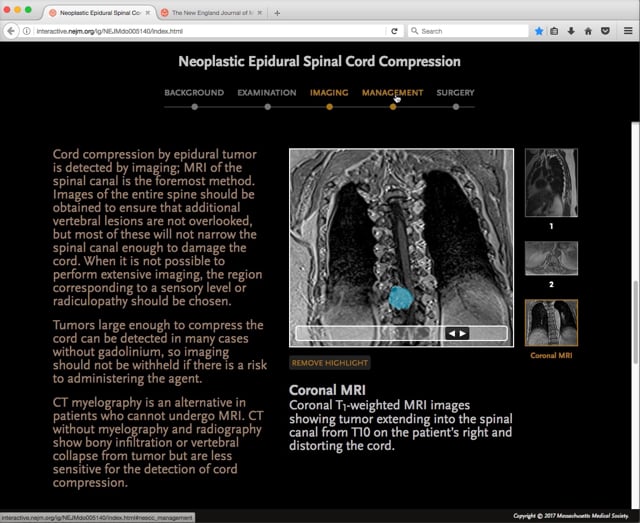Screen dimensions: 640x523
Task: Click the Coronal MRI caption heading
Action: tap(327, 390)
